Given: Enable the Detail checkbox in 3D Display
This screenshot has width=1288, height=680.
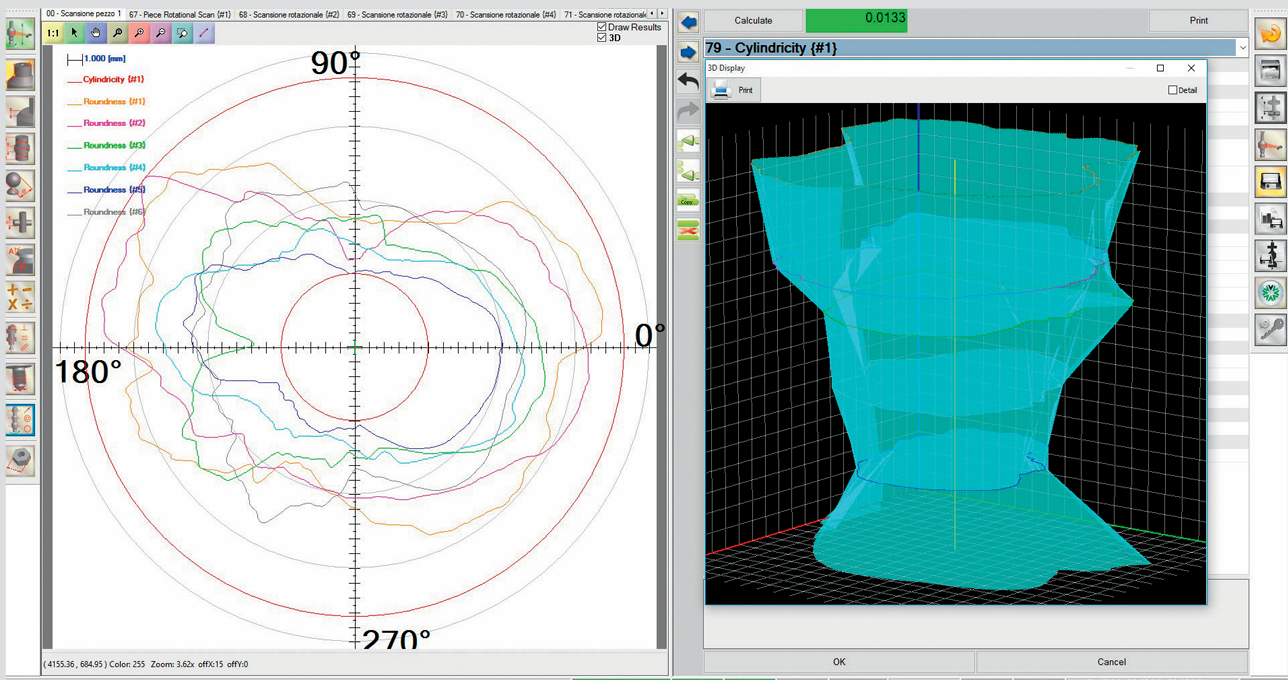Looking at the screenshot, I should point(1173,90).
